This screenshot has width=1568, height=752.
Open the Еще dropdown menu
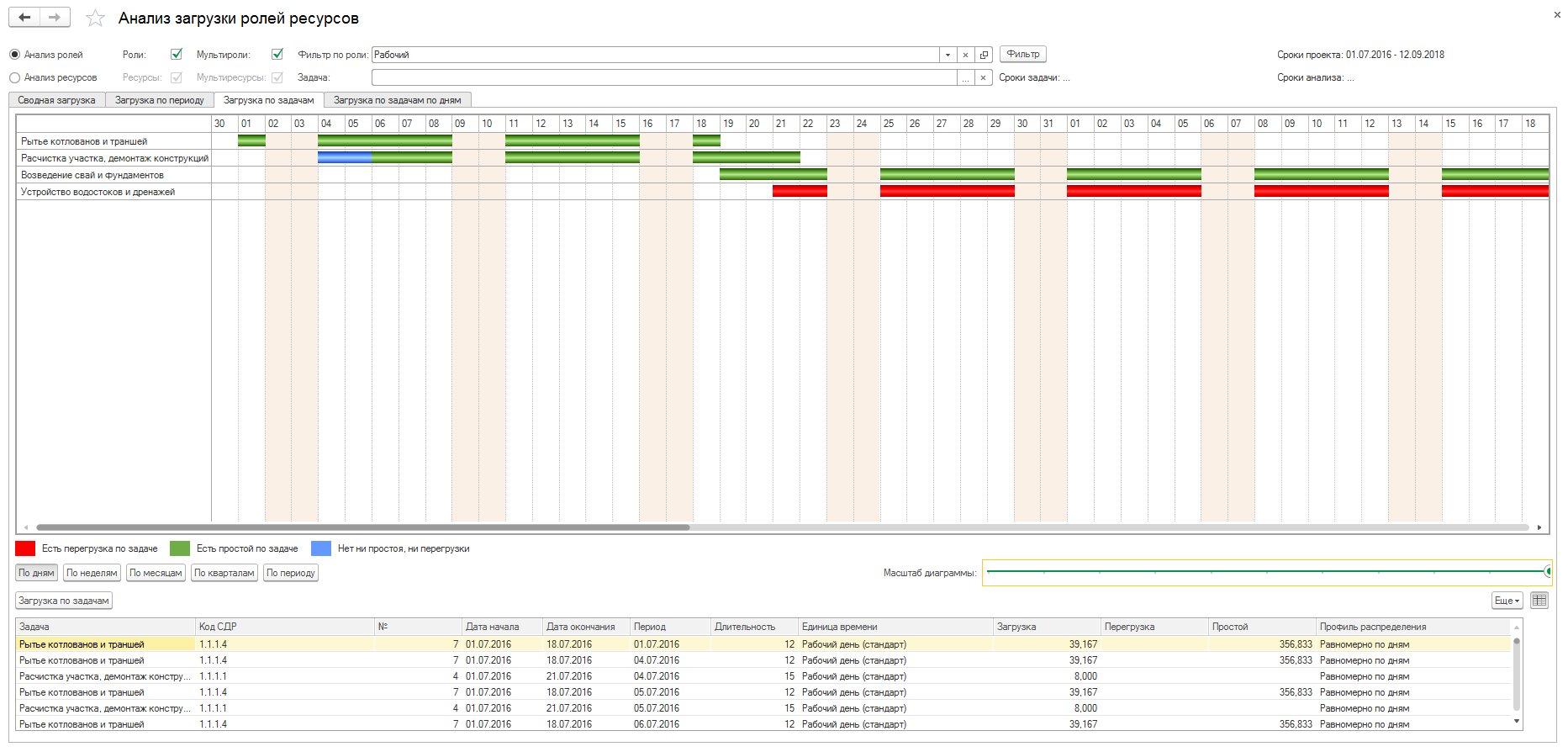pyautogui.click(x=1507, y=601)
